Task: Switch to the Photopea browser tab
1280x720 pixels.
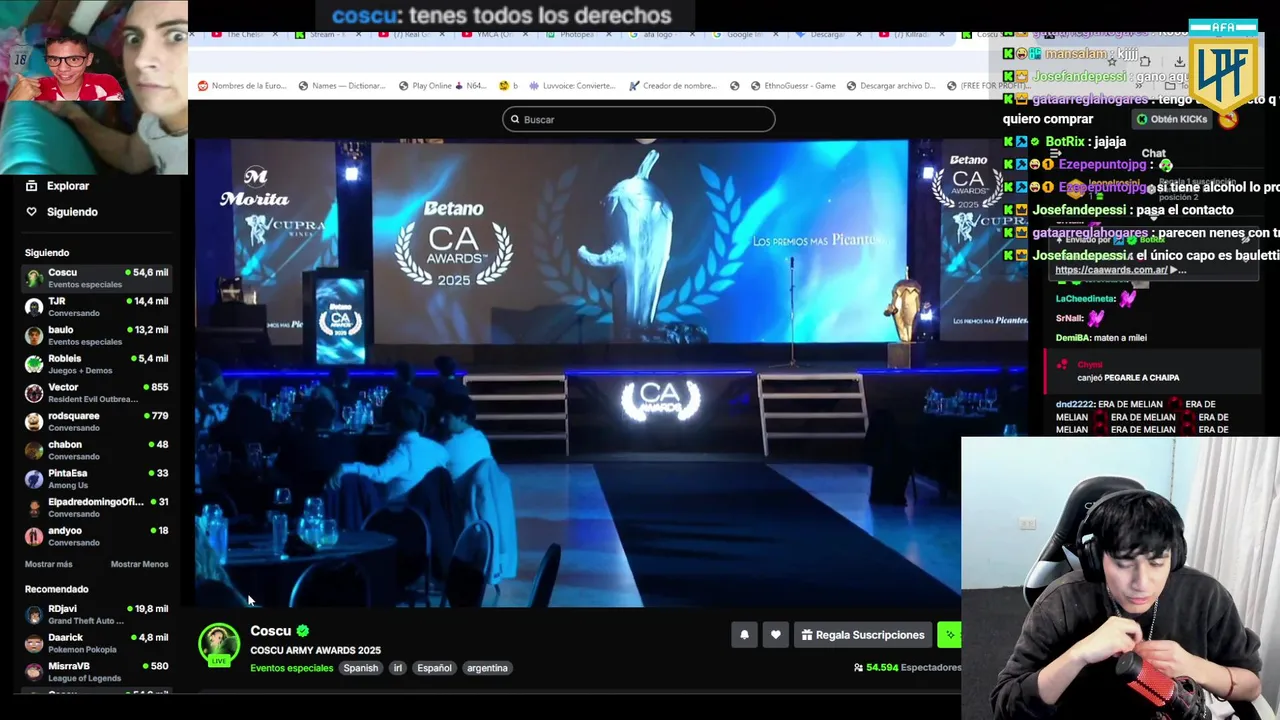Action: pos(577,35)
